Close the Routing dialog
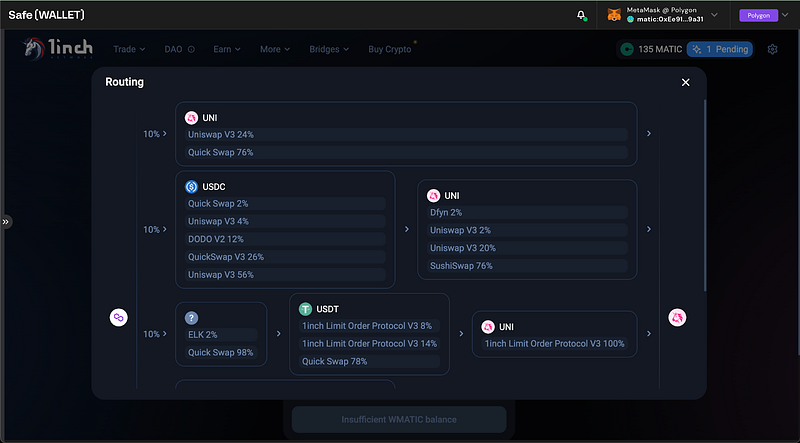Image resolution: width=800 pixels, height=443 pixels. click(686, 82)
